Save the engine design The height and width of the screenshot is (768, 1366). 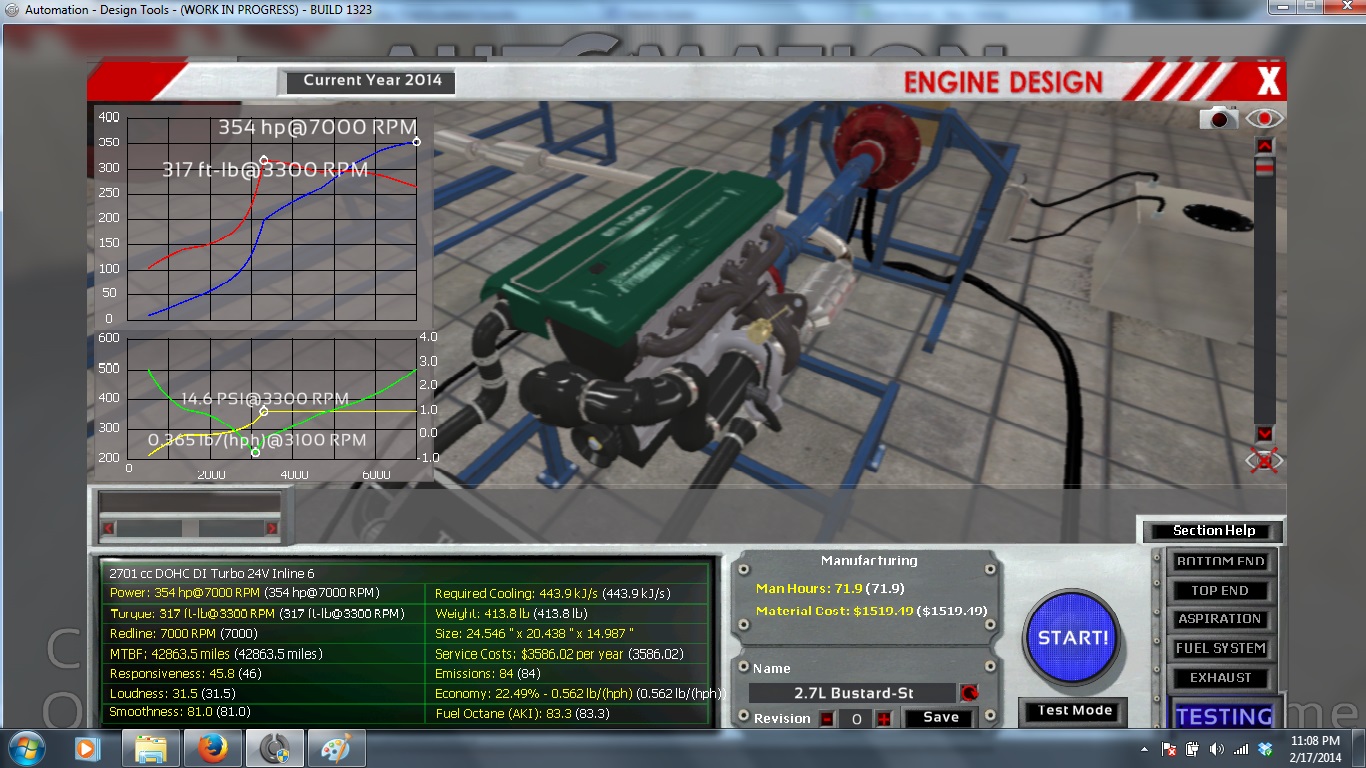(x=941, y=718)
